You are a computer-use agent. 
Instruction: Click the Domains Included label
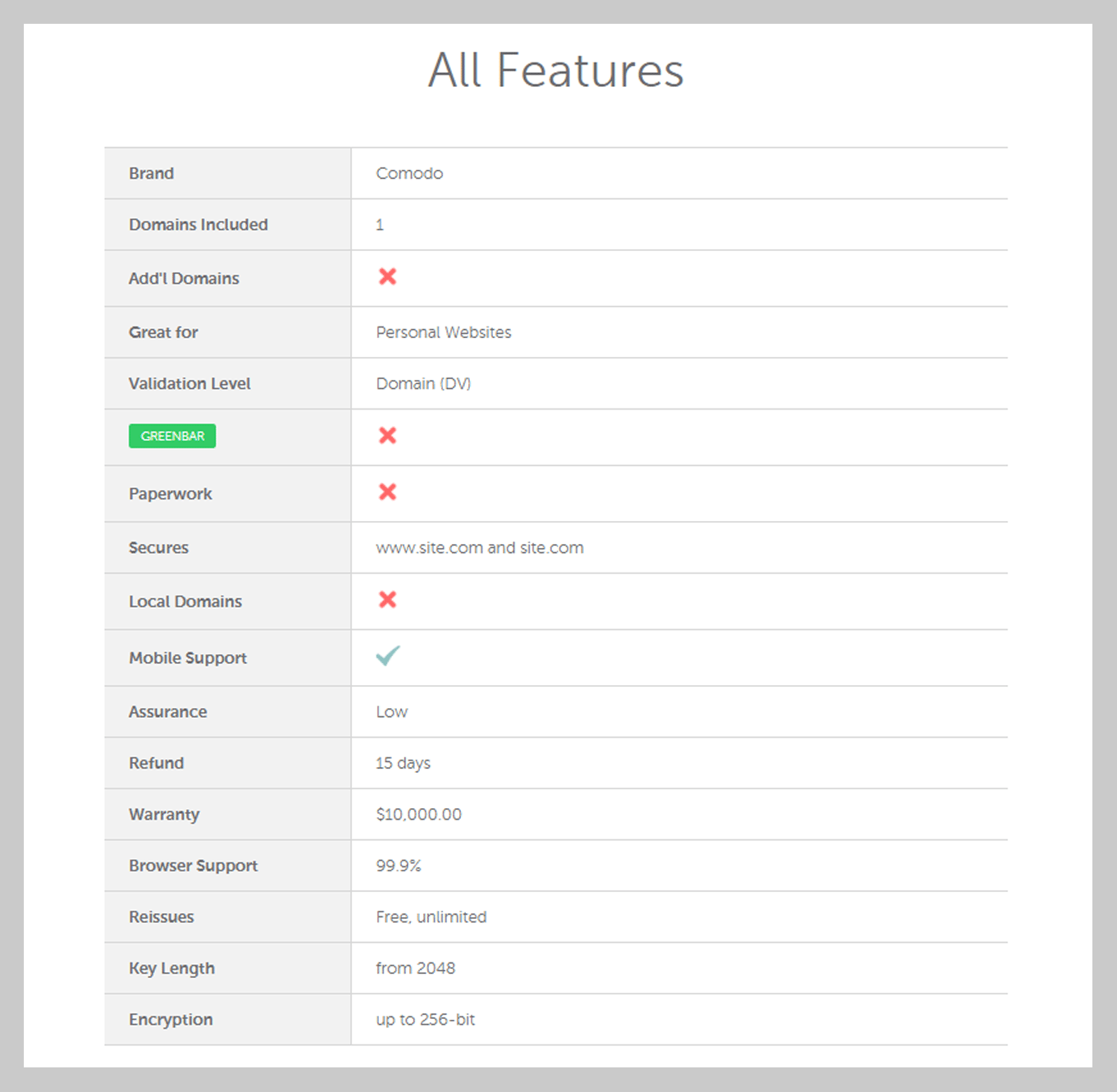tap(198, 225)
